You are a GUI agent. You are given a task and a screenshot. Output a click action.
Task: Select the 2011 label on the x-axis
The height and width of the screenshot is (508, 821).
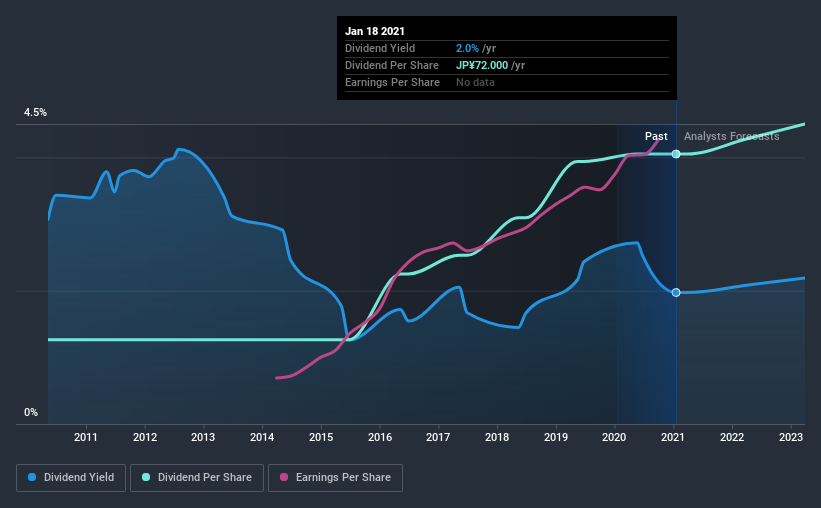coord(85,437)
